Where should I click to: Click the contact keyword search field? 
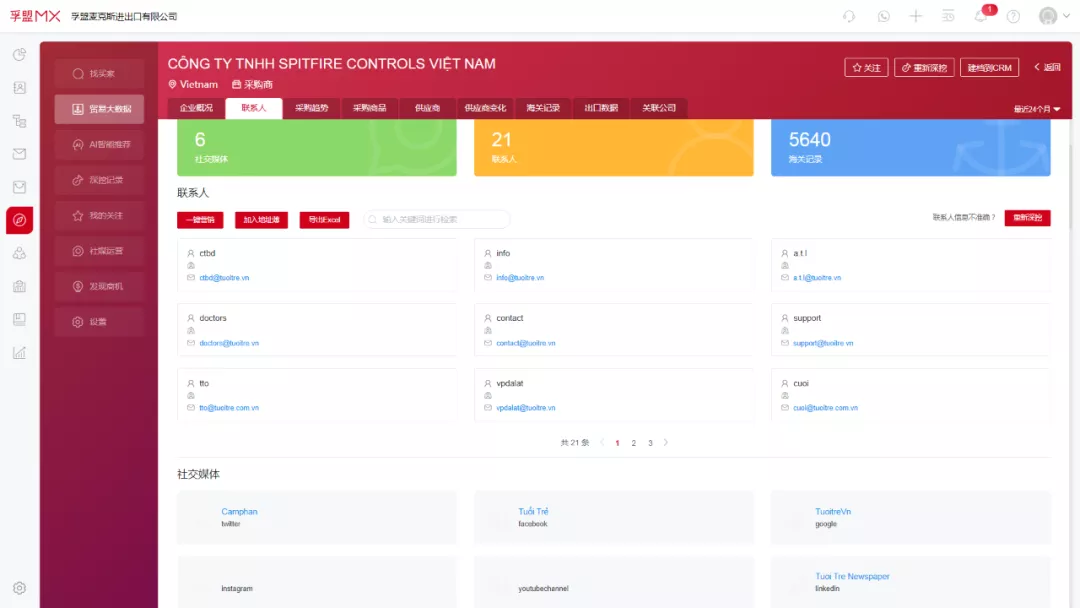tap(440, 219)
